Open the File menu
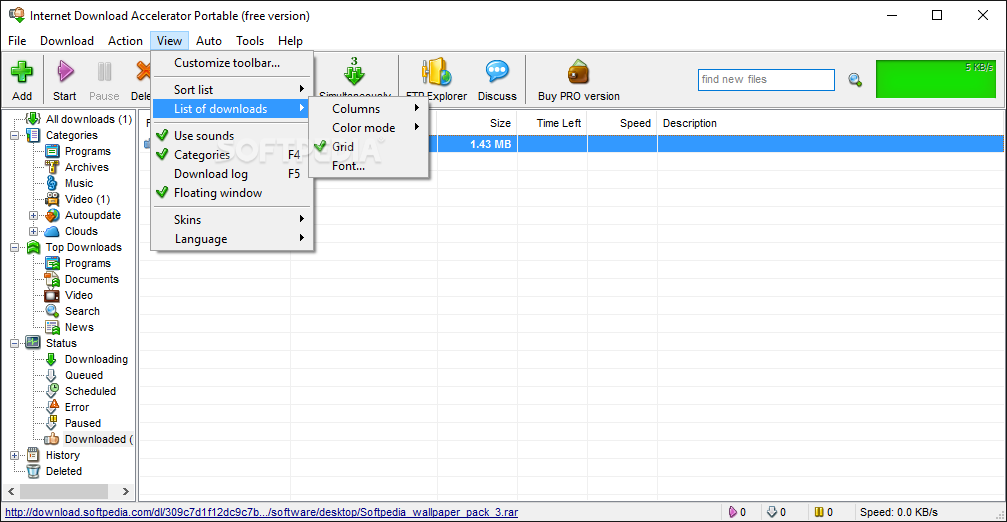The image size is (1007, 522). 17,40
